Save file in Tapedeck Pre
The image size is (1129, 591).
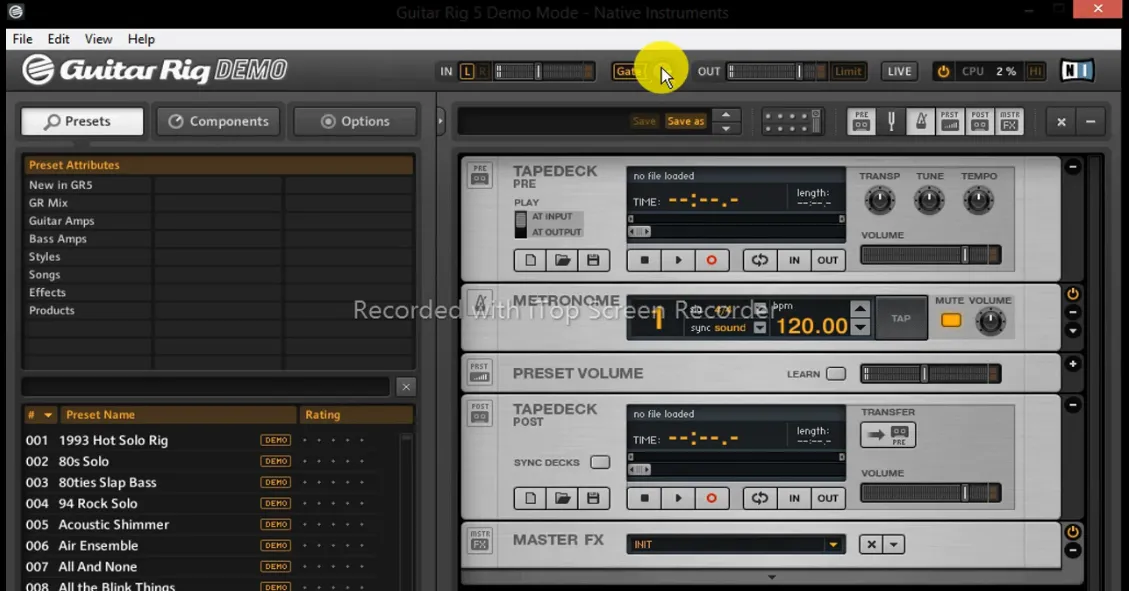593,260
